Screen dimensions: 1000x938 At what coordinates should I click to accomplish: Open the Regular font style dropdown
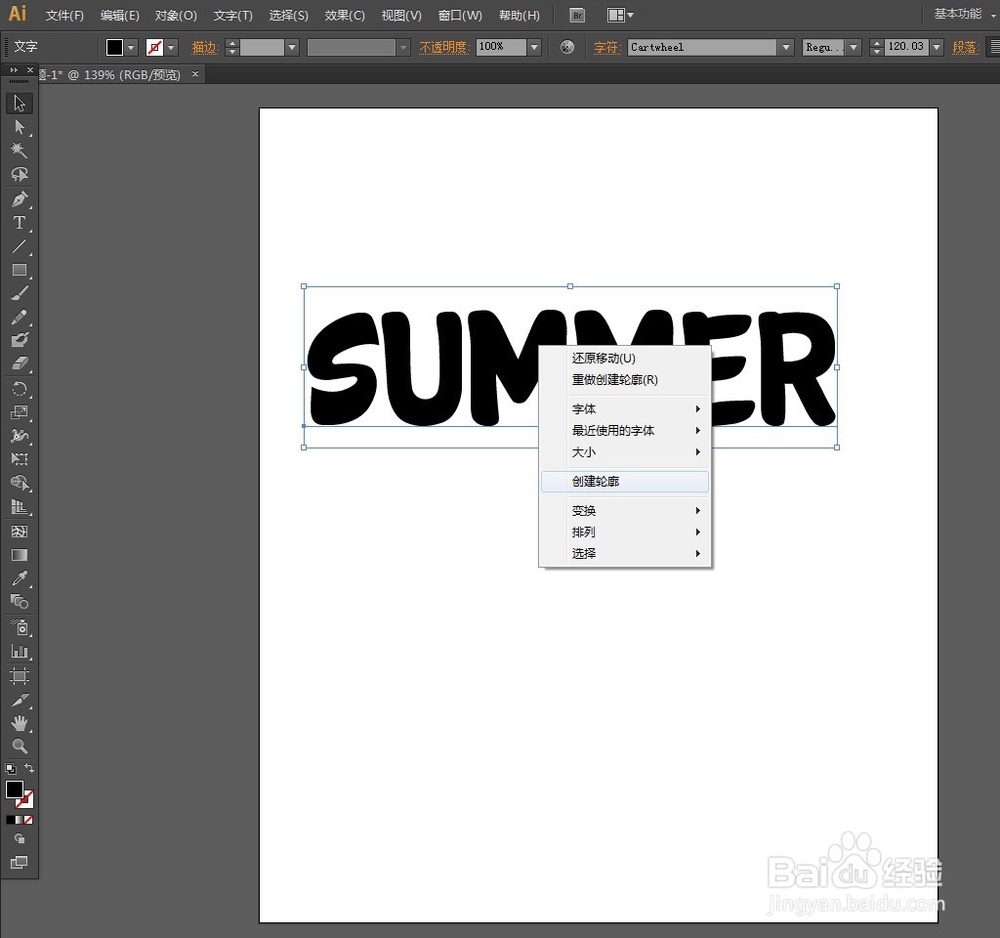point(853,47)
